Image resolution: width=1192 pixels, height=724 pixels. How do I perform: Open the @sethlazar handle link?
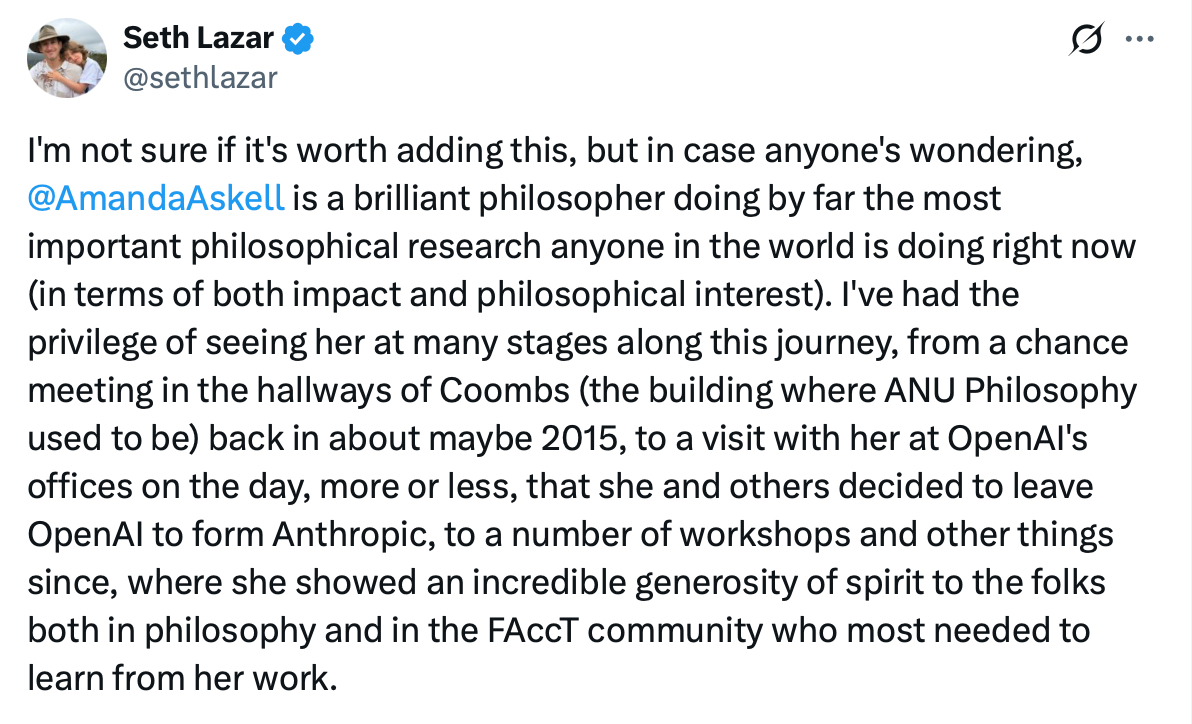199,77
